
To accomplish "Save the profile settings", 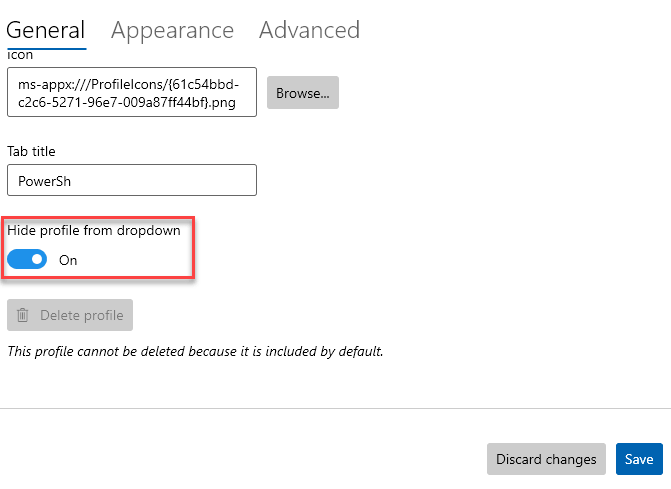I will point(639,459).
